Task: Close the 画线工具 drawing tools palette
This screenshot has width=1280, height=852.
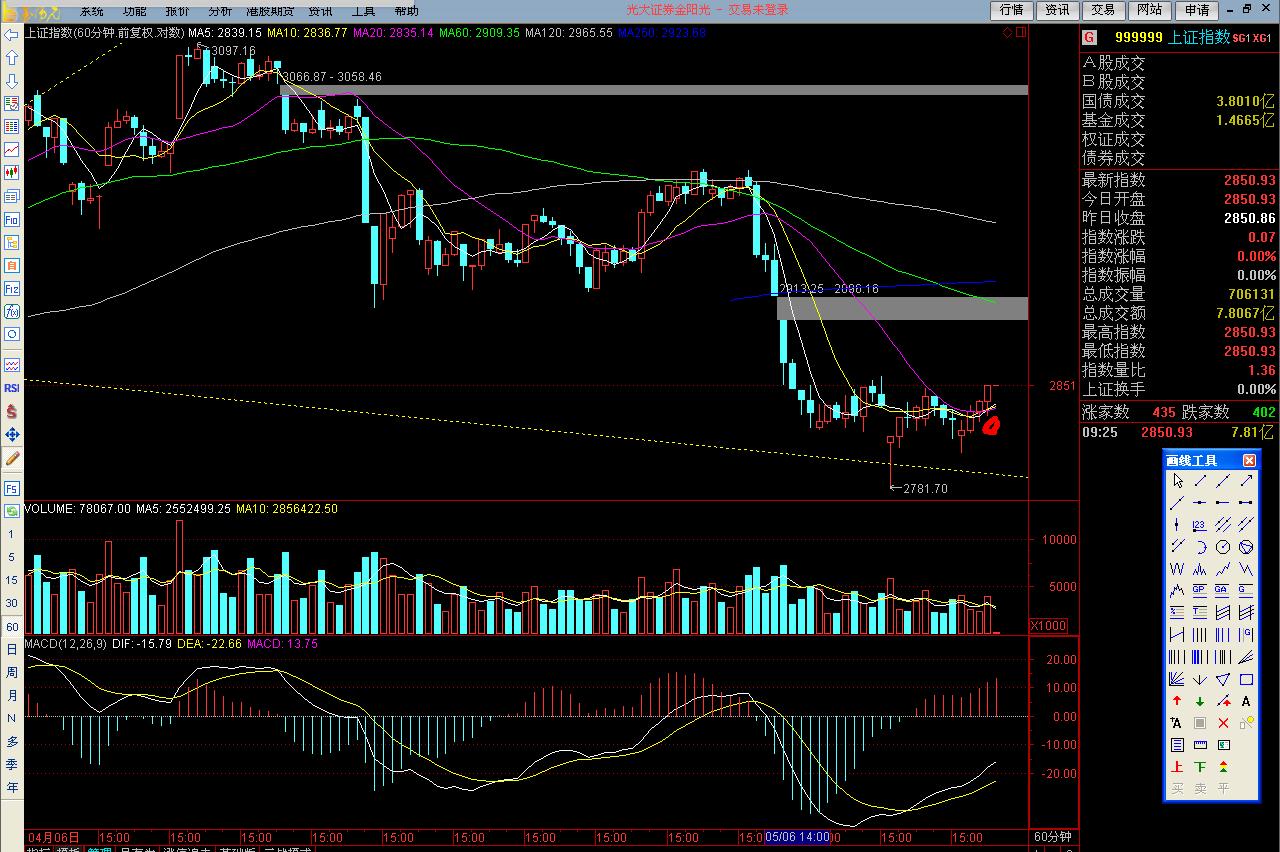Action: tap(1249, 460)
